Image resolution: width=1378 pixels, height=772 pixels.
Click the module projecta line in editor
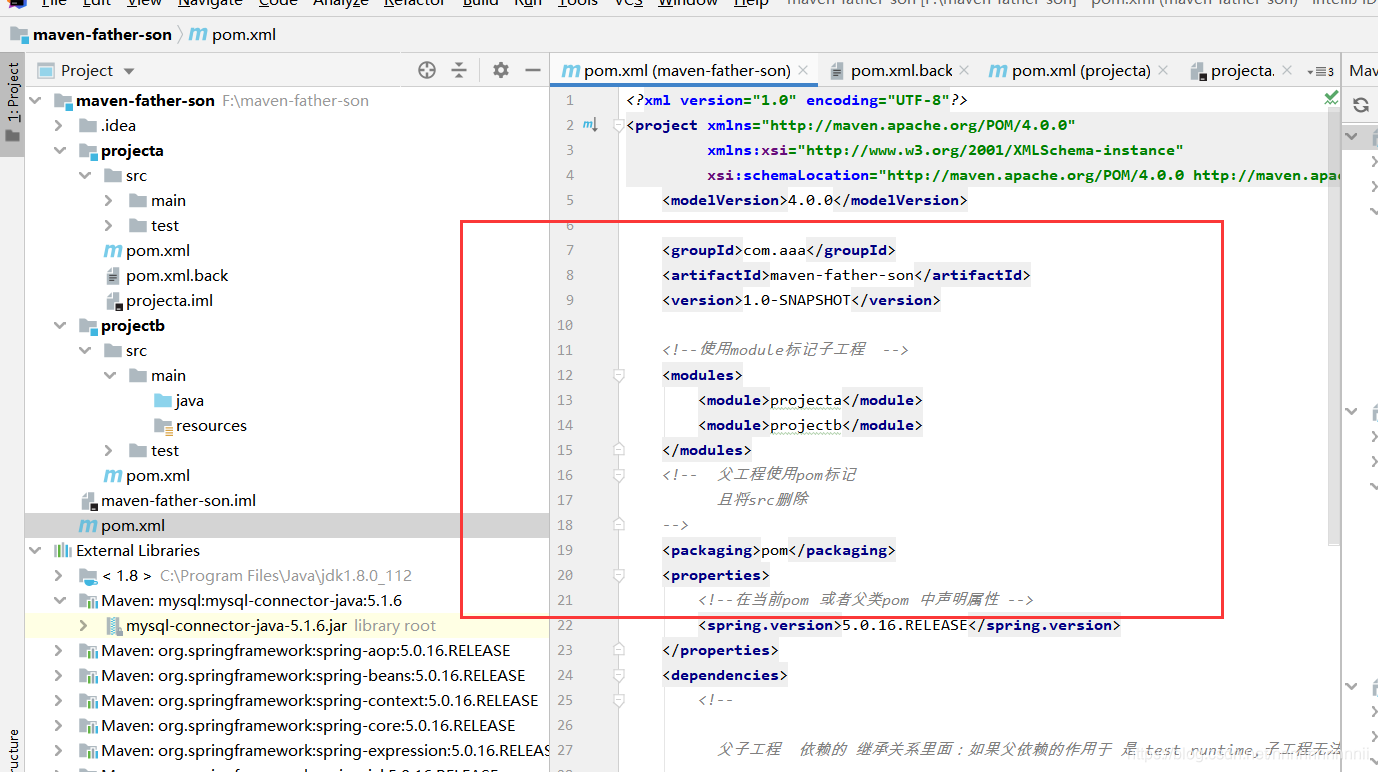point(810,400)
